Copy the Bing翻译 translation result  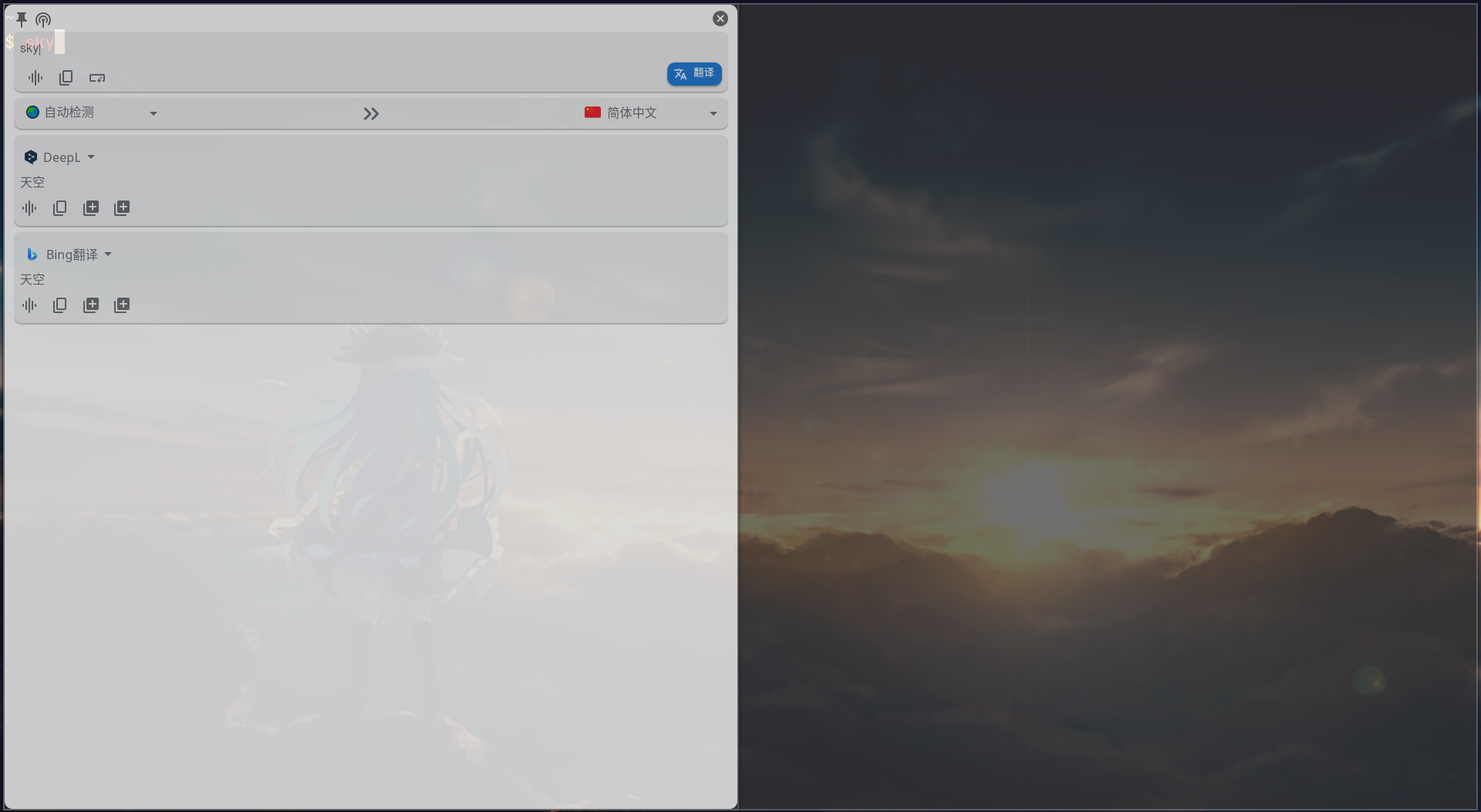pyautogui.click(x=59, y=305)
